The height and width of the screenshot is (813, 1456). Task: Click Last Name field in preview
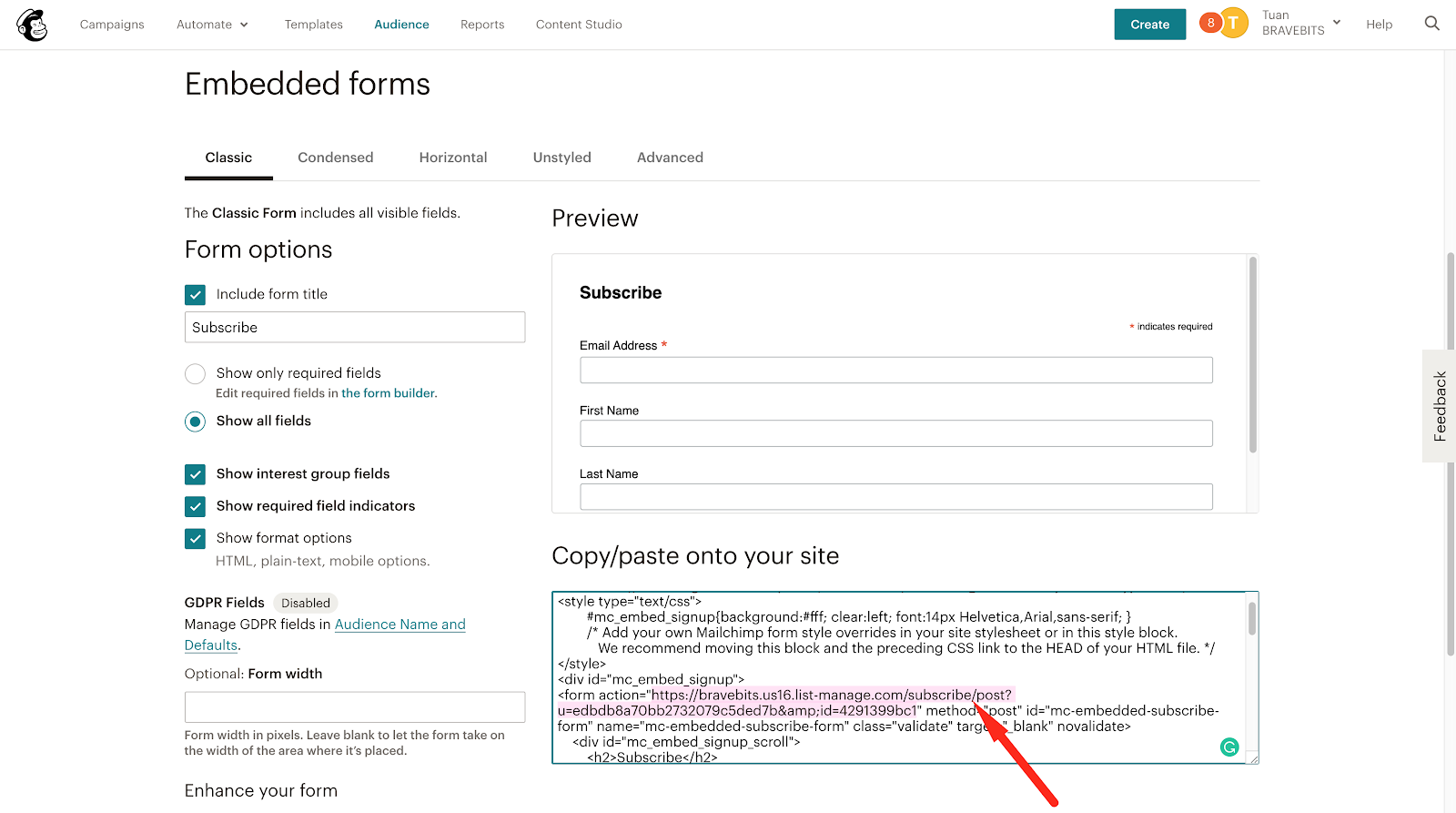(x=896, y=497)
